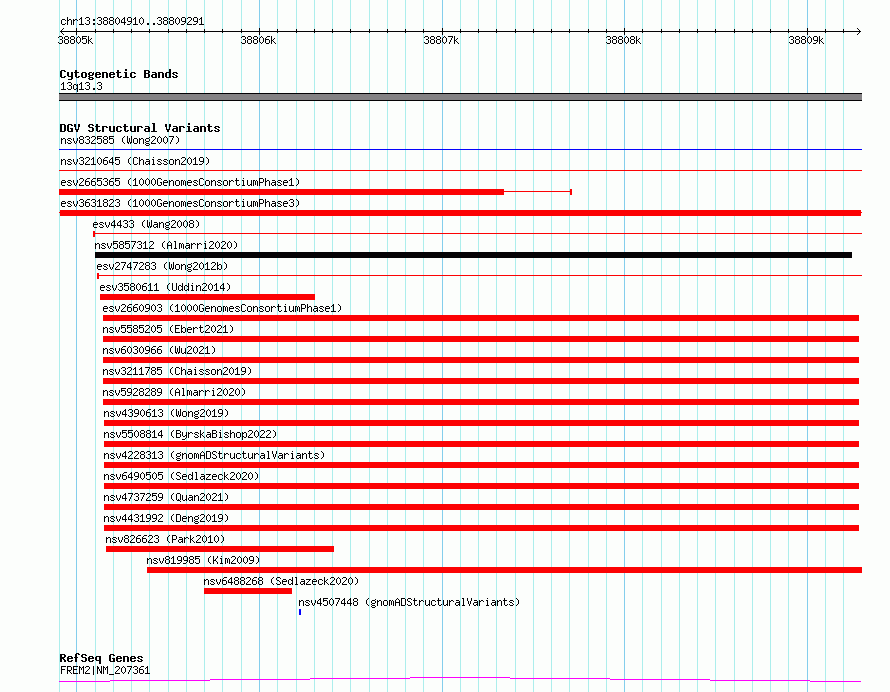Select the esv2660903 (1000GenomesConsortiumPhase1) label

222,308
